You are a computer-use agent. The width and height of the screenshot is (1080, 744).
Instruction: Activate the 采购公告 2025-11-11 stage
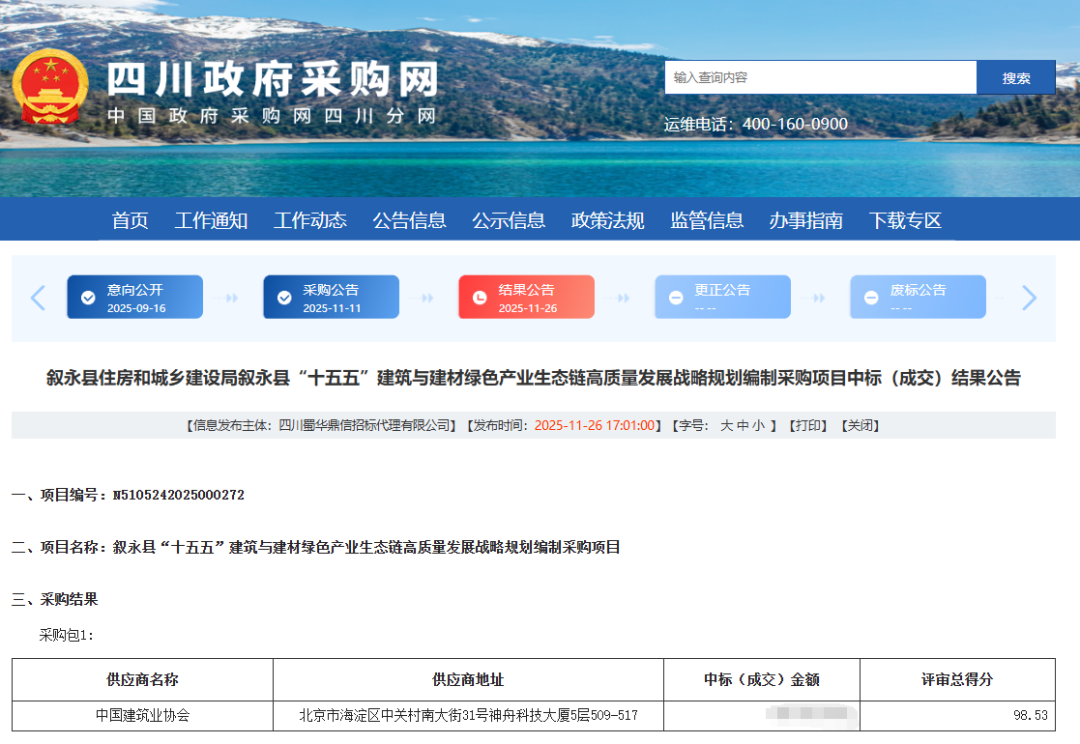pos(330,296)
